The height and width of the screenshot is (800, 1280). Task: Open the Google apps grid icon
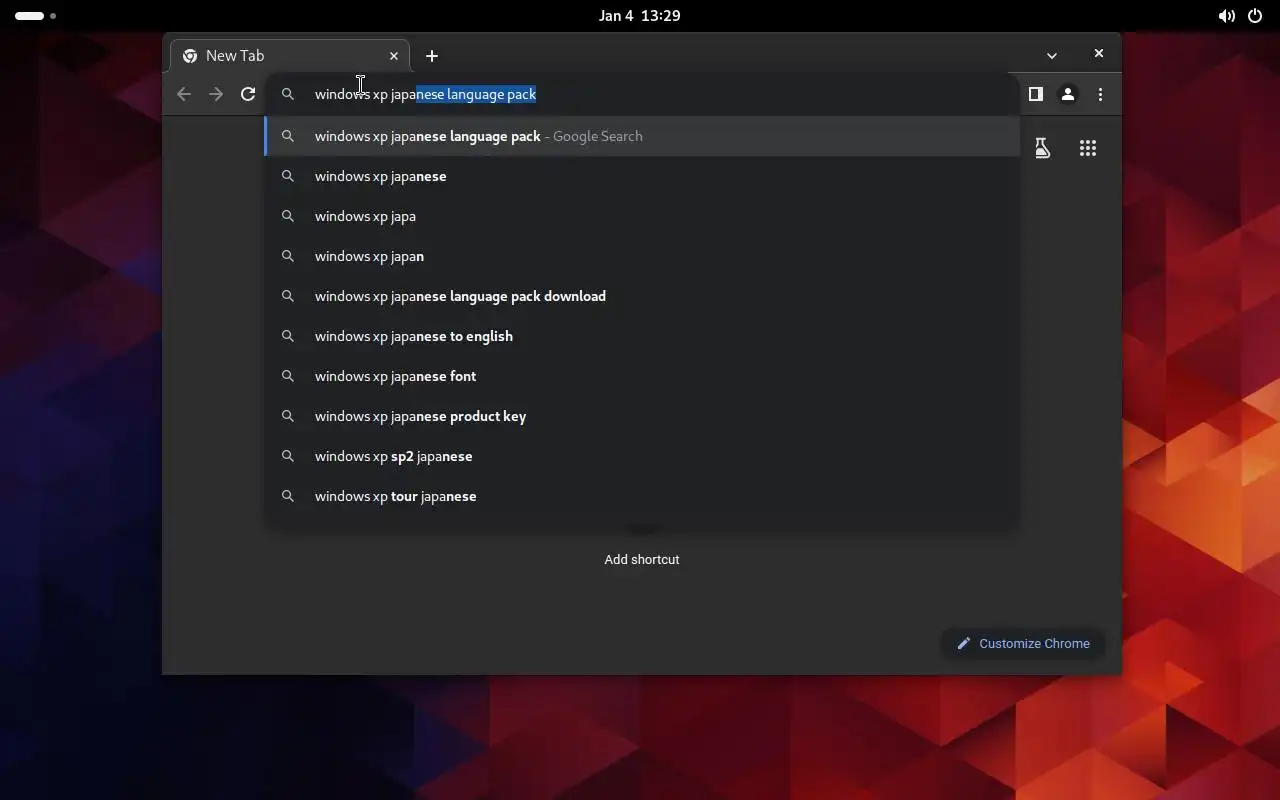pos(1088,148)
